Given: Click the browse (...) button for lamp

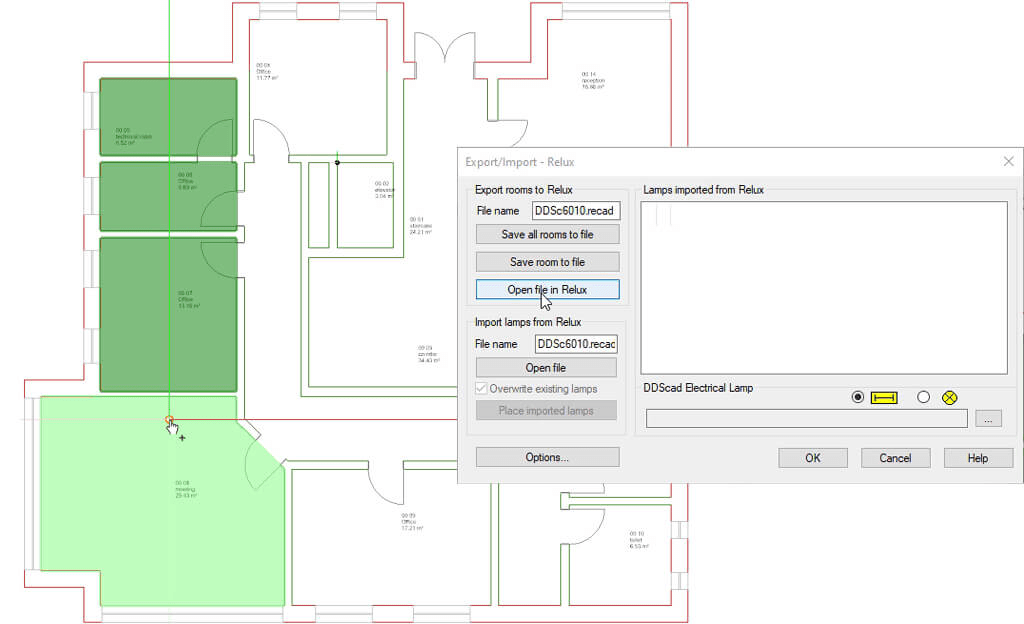Looking at the screenshot, I should [987, 419].
